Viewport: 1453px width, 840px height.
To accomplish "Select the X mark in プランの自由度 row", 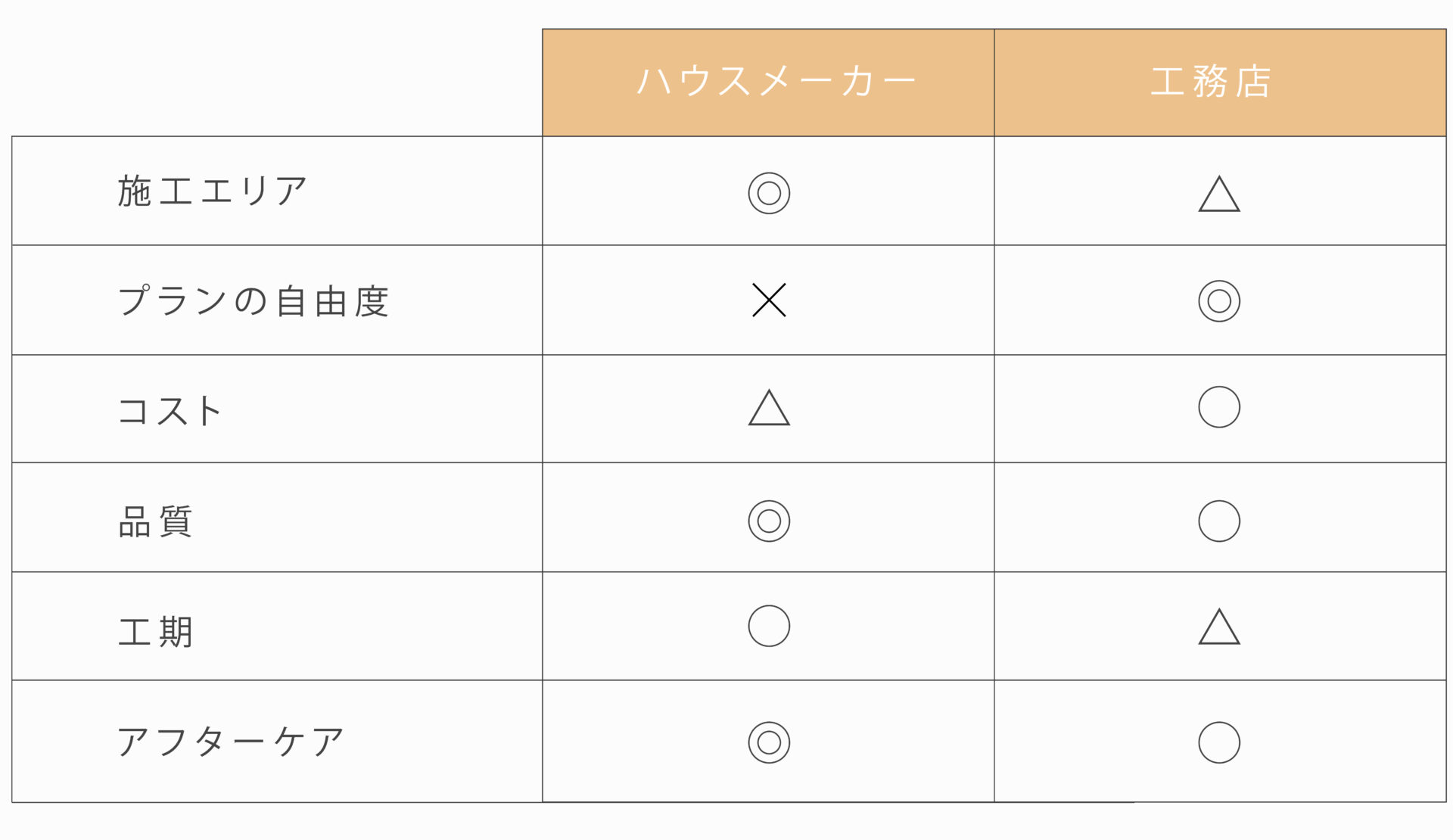I will pos(769,300).
